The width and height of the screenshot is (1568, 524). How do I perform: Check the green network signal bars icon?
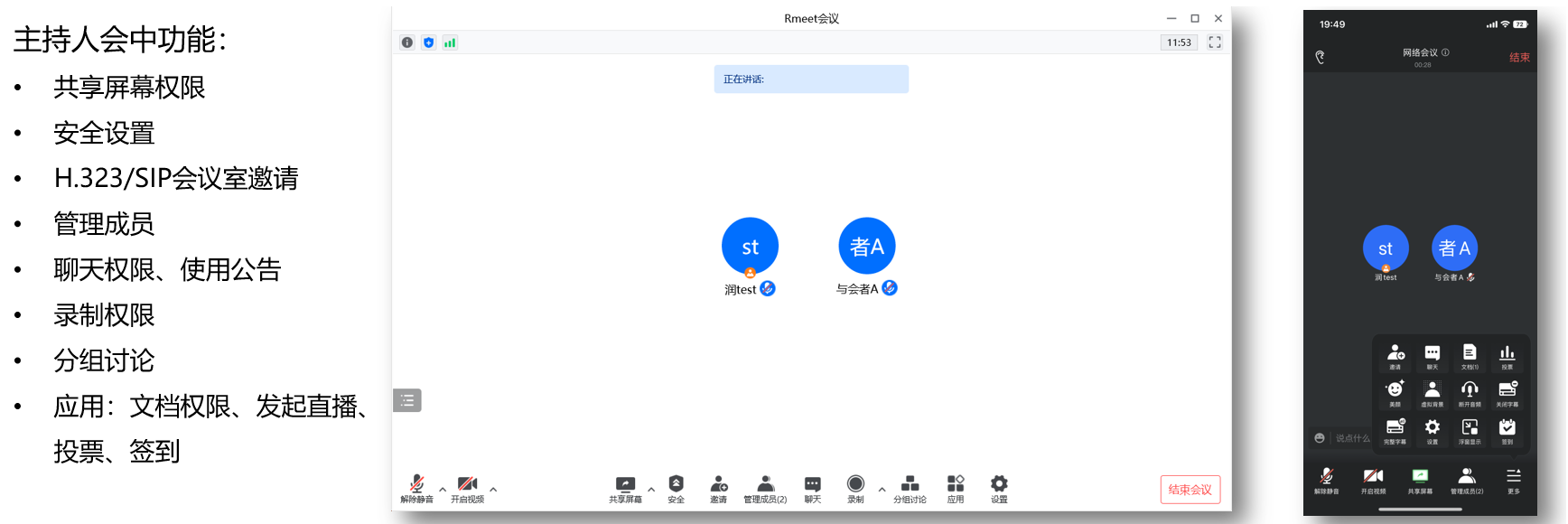450,42
